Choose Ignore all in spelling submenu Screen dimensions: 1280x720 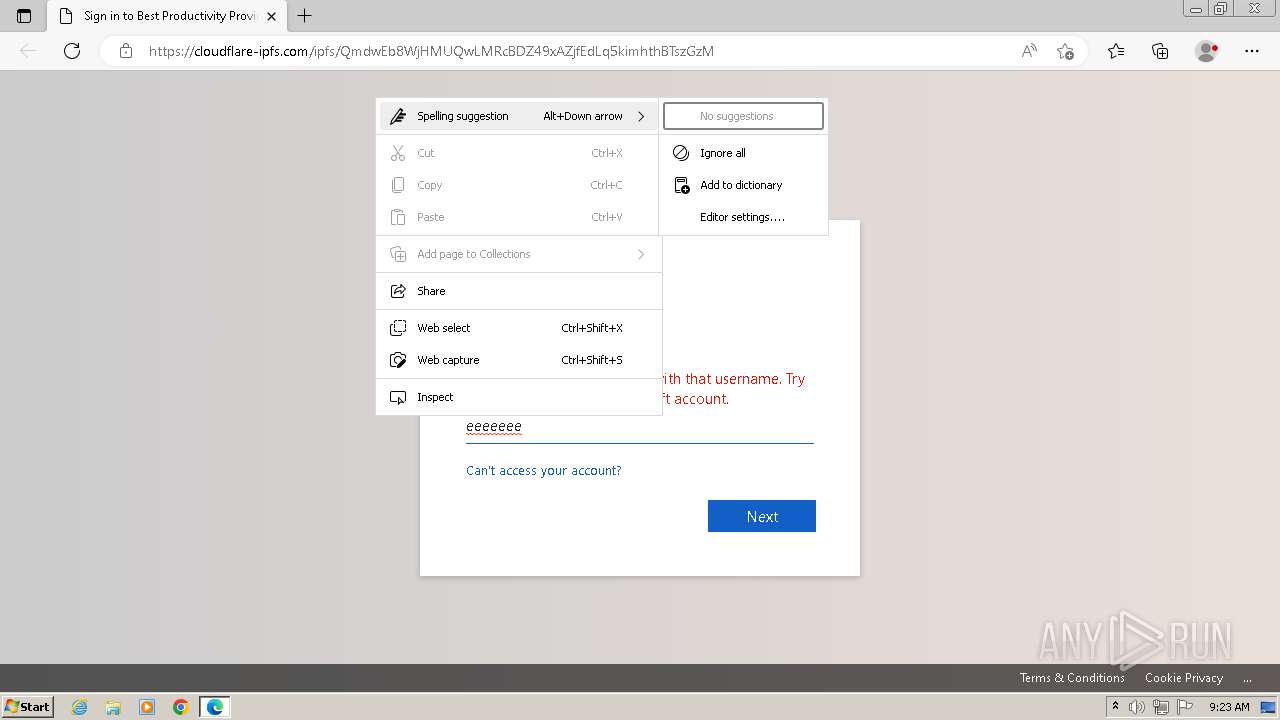[743, 153]
